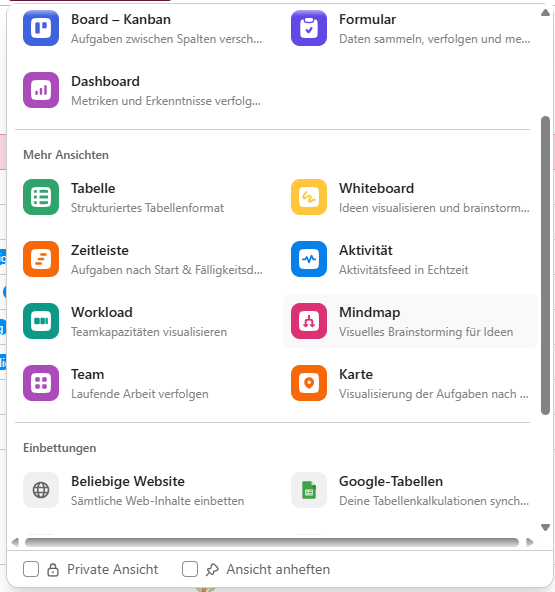Choose the teal Workload icon
Viewport: 555px width, 592px height.
[x=41, y=321]
